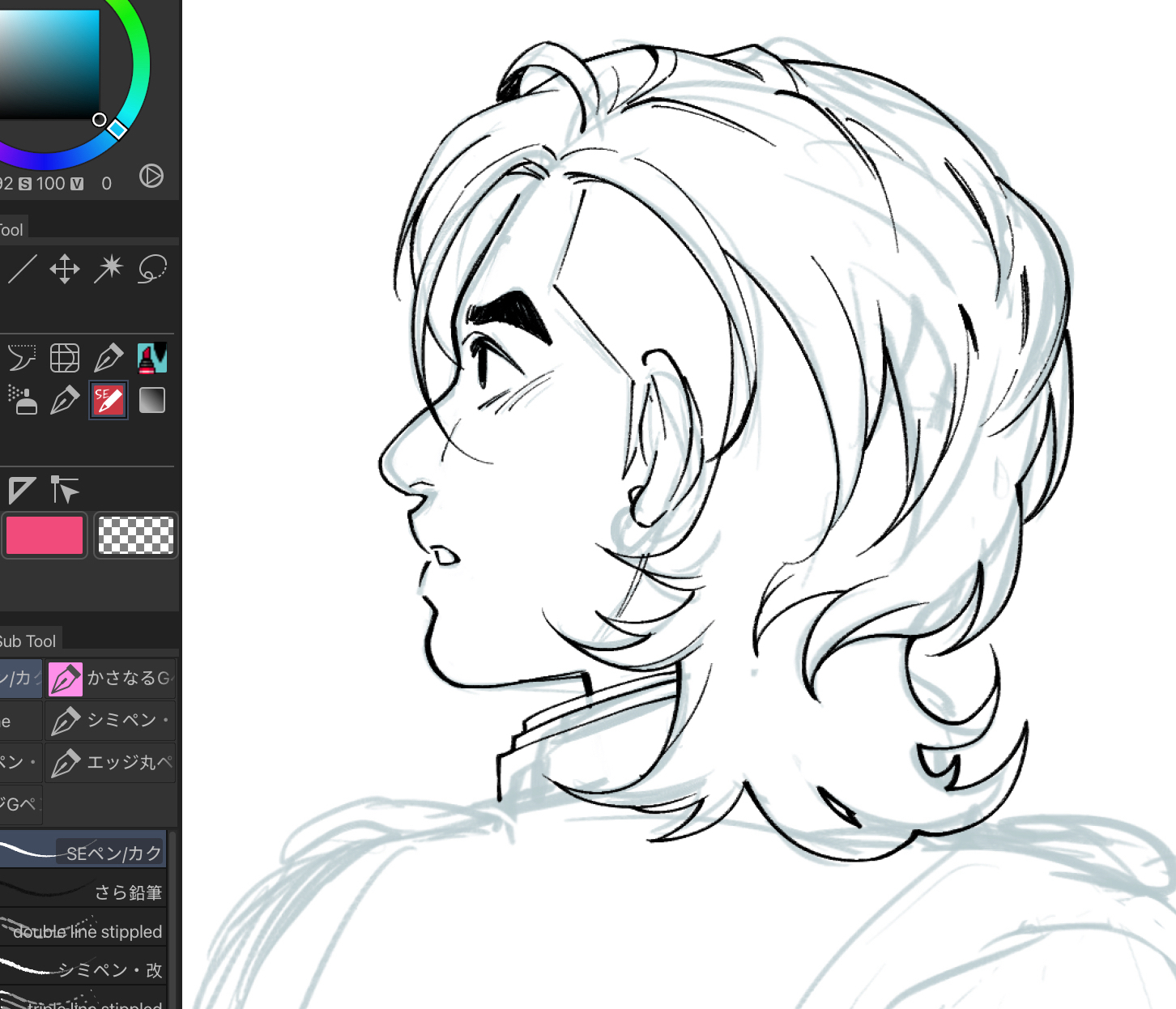Viewport: 1176px width, 1009px height.
Task: Select the balloon tail tool icon
Action: coord(22,357)
